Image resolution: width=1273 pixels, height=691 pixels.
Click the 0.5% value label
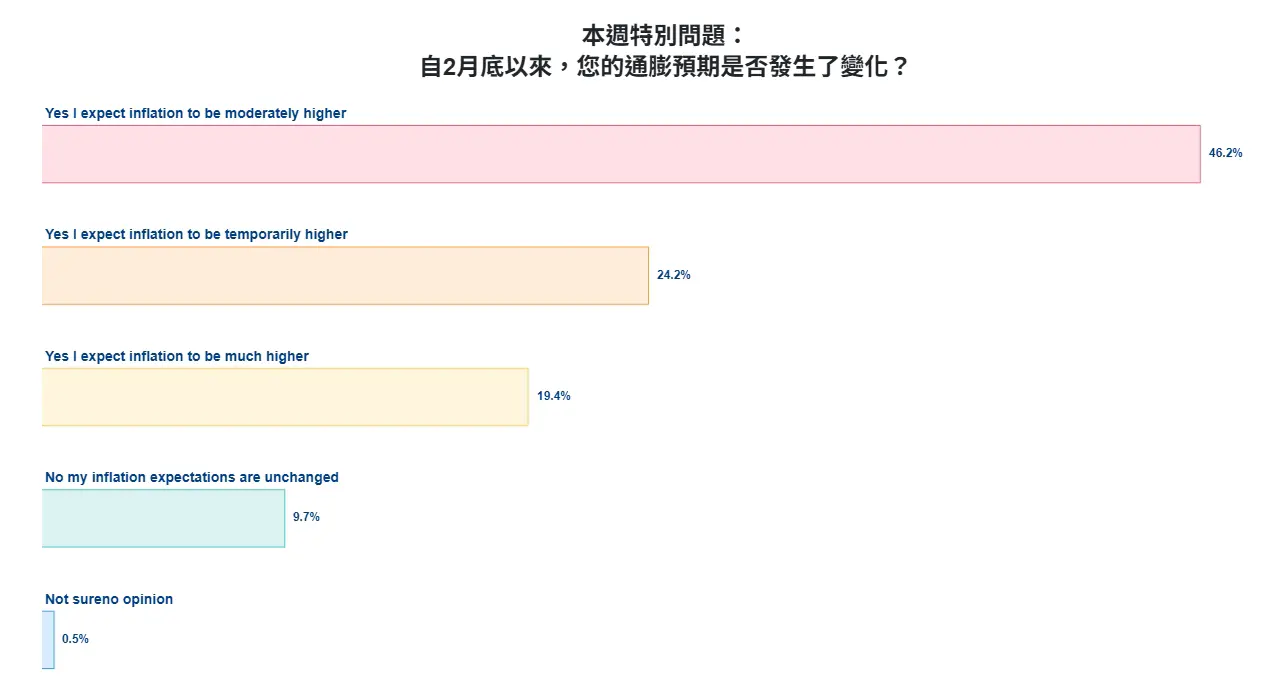coord(75,639)
